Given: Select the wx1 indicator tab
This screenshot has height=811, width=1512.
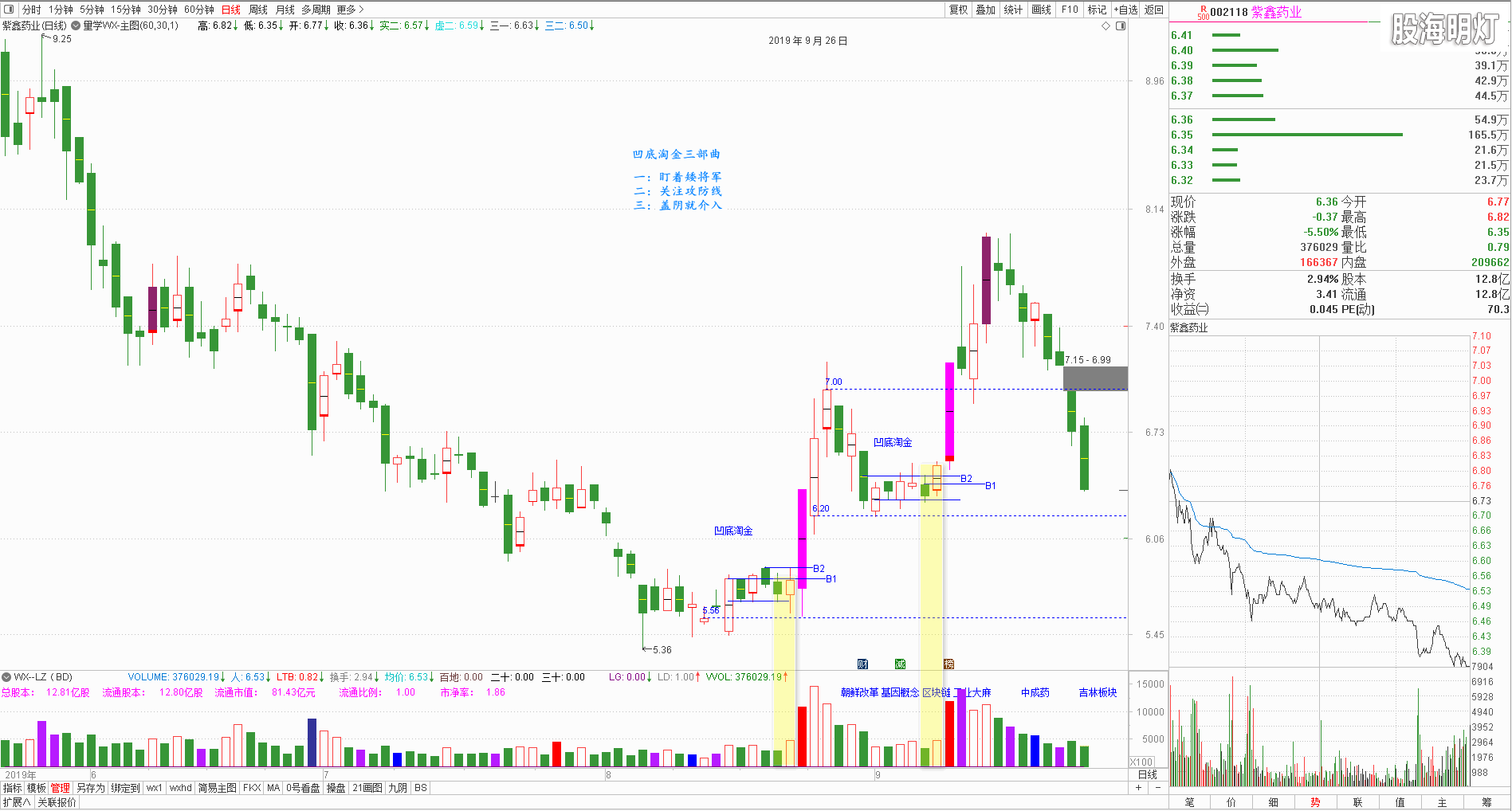Looking at the screenshot, I should (154, 788).
